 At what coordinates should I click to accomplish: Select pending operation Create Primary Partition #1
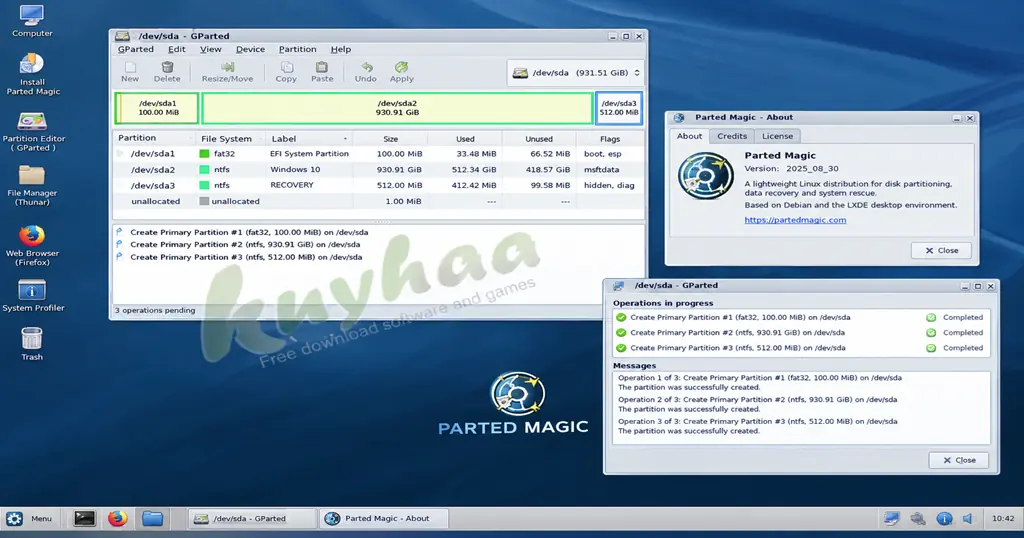[x=249, y=232]
